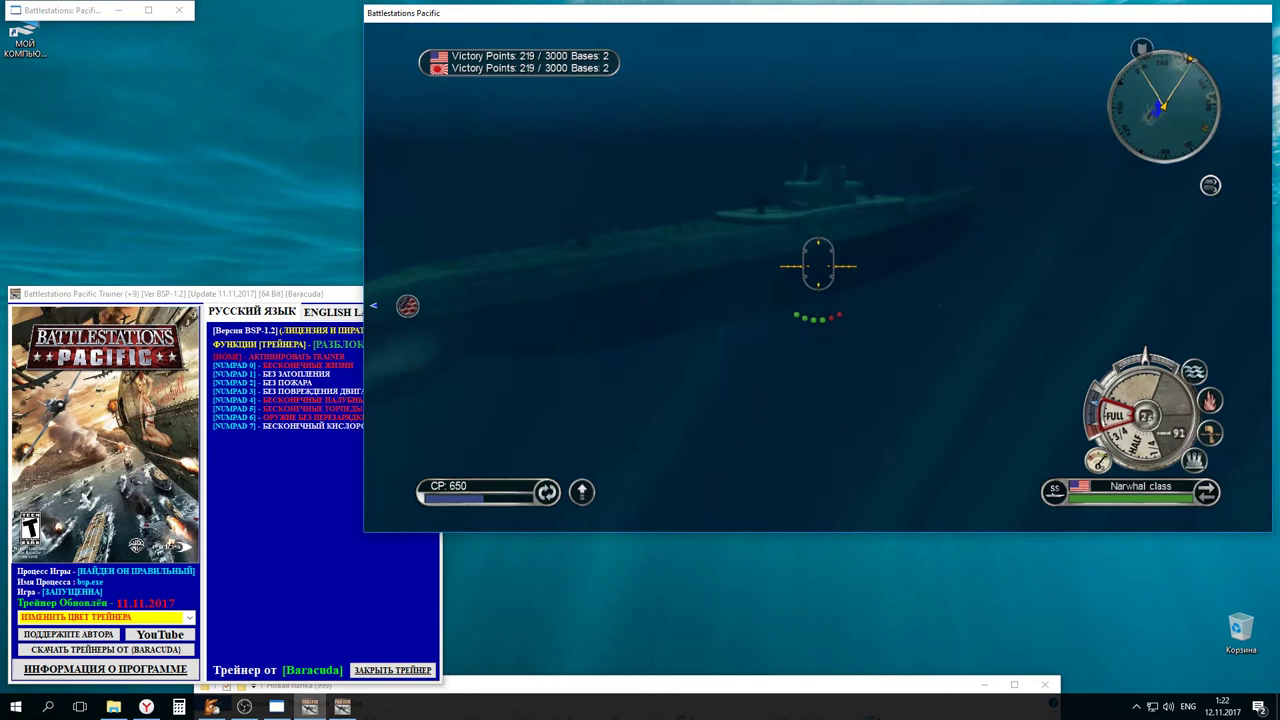Click [NUMPAD 5] БЕСКОНЕЧНЫЕ ТОРПЕДЫ line
The width and height of the screenshot is (1280, 720).
(x=288, y=409)
